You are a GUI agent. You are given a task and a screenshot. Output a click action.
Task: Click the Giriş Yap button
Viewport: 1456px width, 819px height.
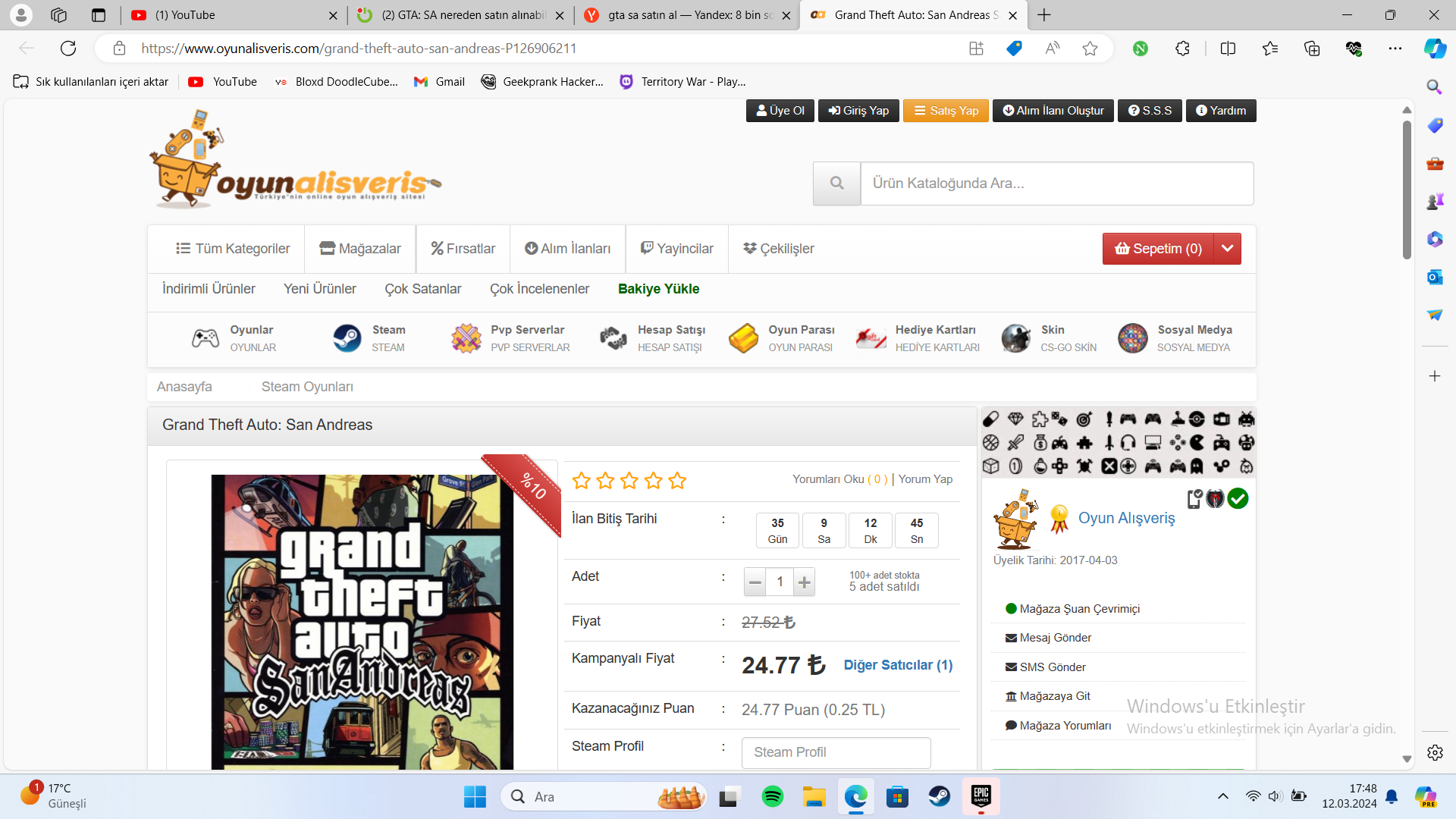click(858, 111)
